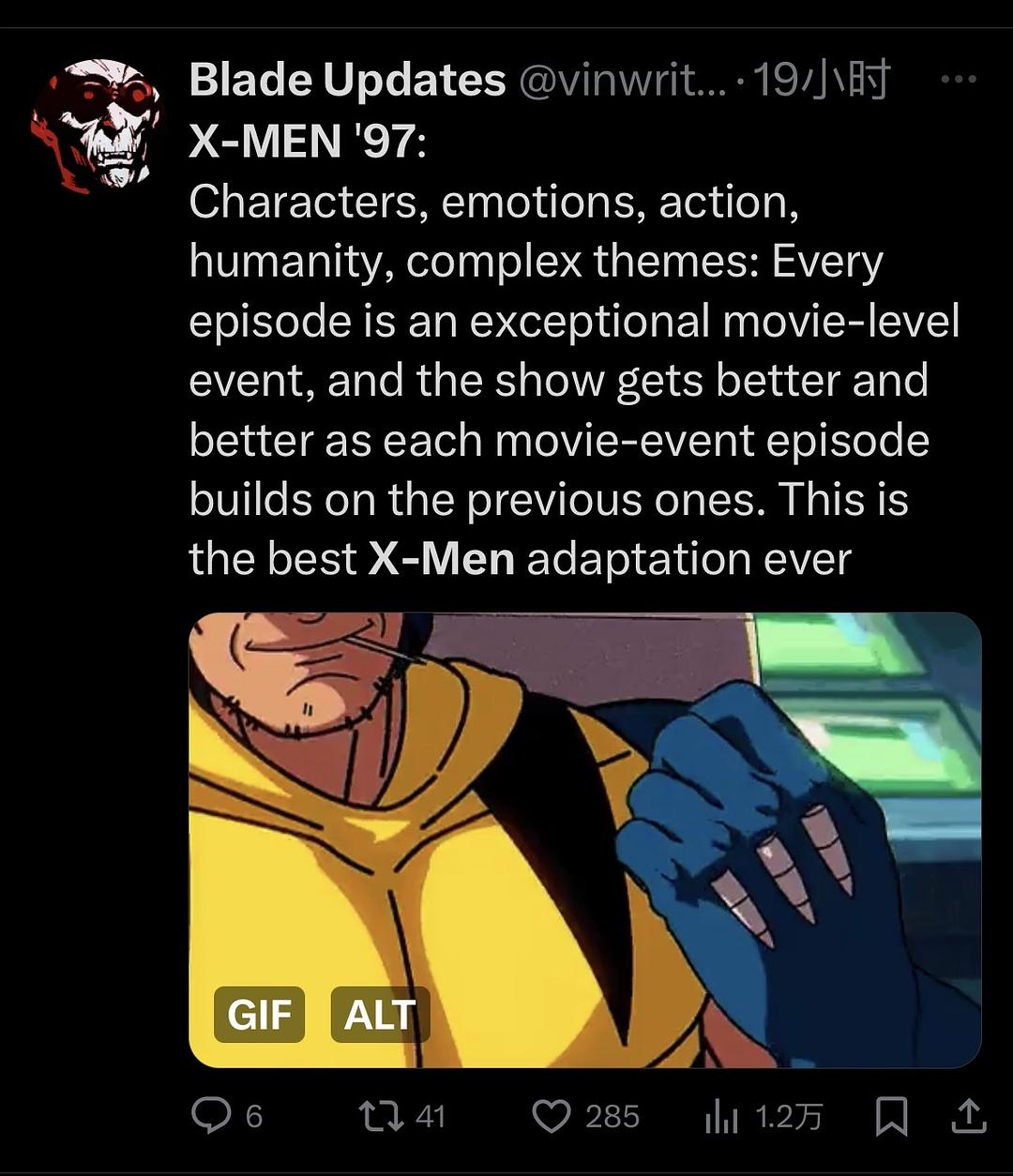This screenshot has width=1013, height=1176.
Task: Select the X-MEN '97 heading text
Action: click(x=308, y=143)
